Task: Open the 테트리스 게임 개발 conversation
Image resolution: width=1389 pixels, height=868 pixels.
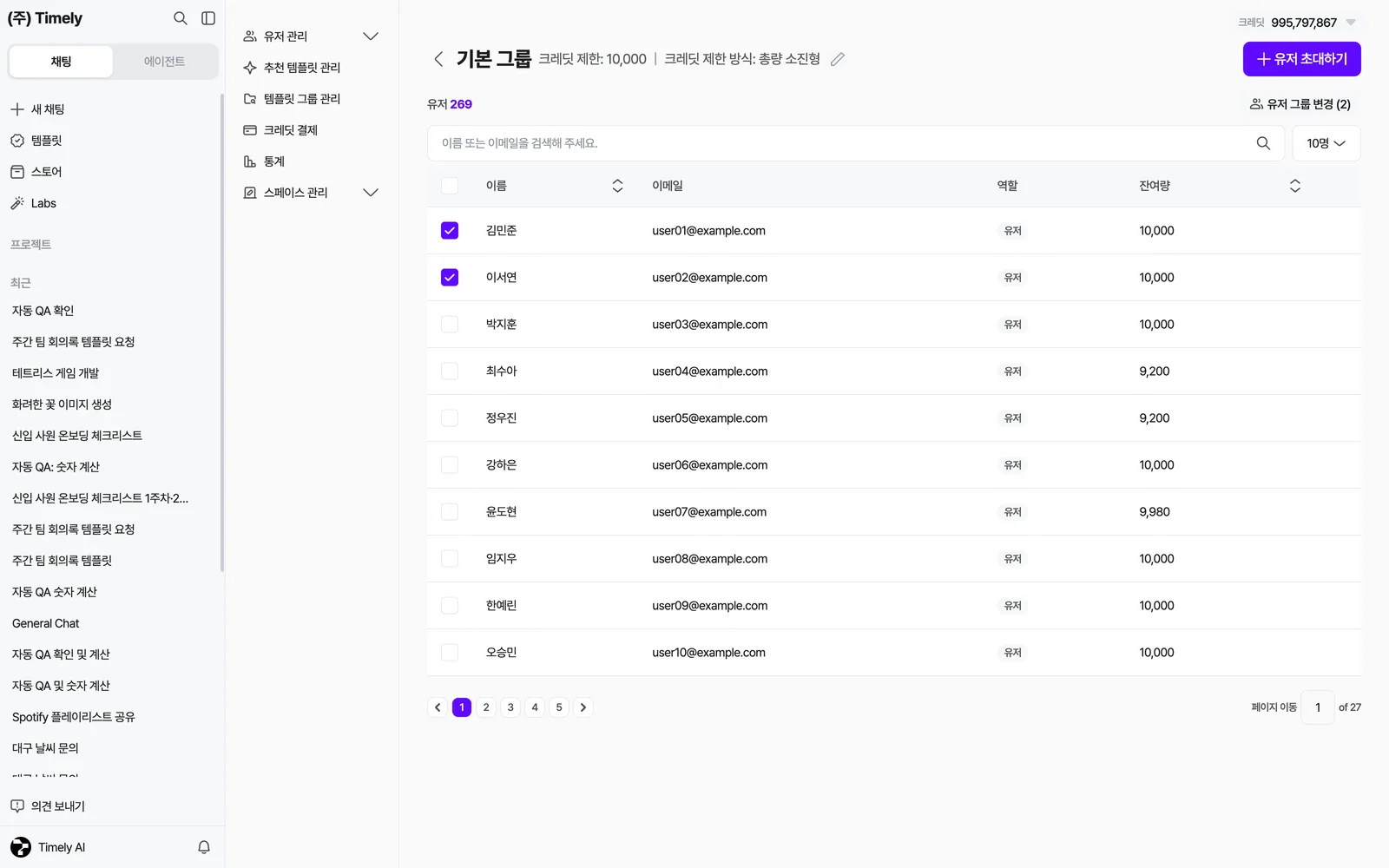Action: pos(56,373)
